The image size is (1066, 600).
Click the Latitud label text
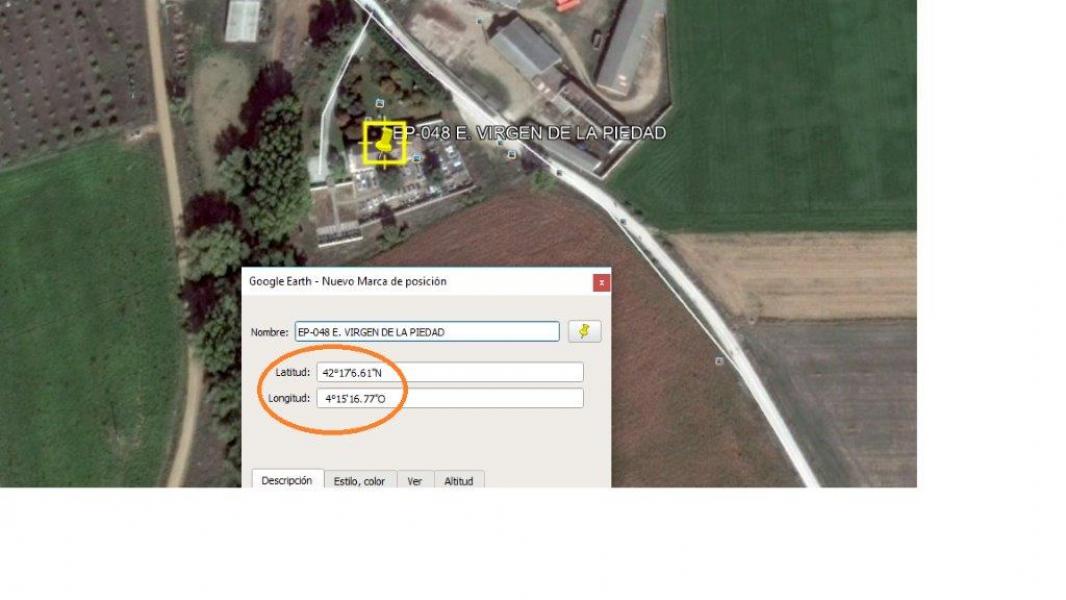click(292, 372)
